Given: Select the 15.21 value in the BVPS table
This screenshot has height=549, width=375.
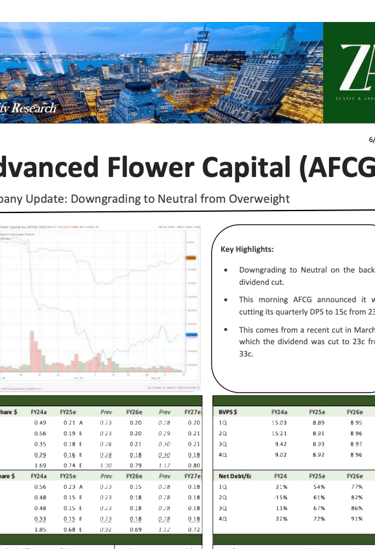Looking at the screenshot, I should 279,433.
